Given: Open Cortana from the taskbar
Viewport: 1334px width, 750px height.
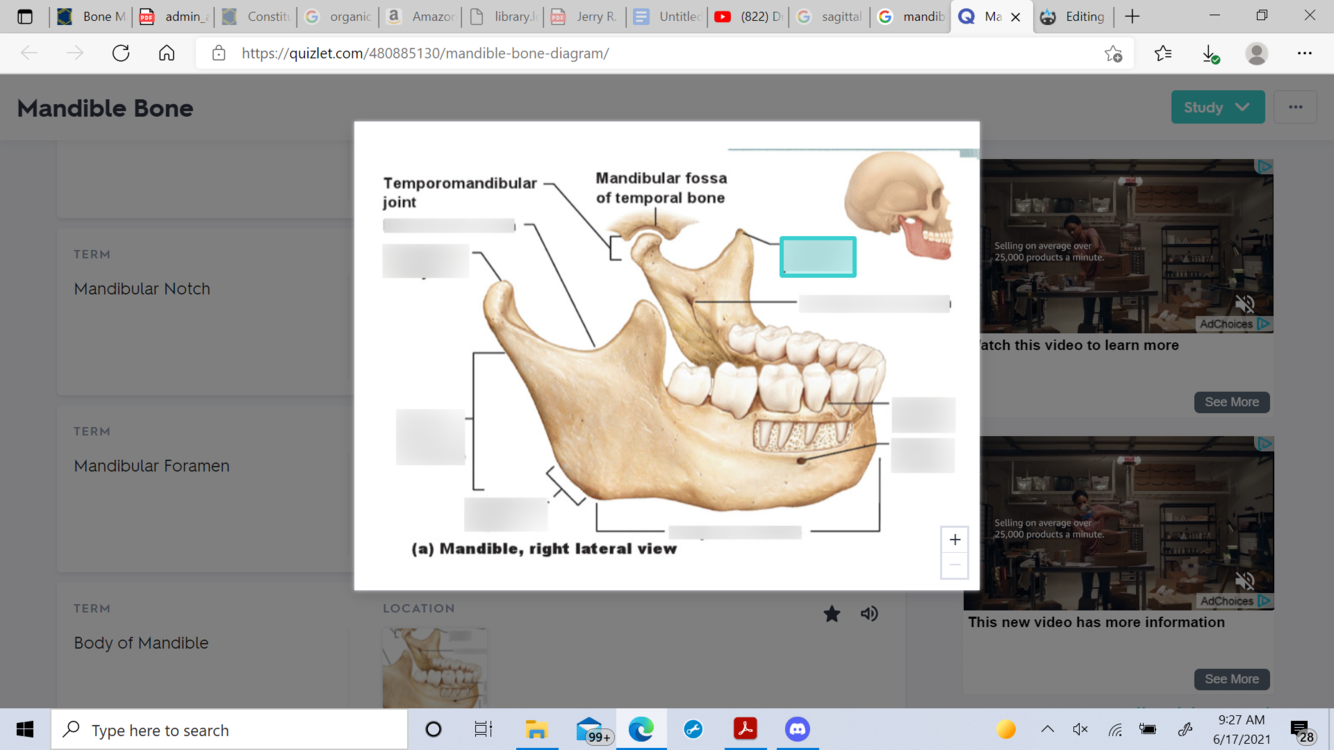Looking at the screenshot, I should [x=433, y=730].
